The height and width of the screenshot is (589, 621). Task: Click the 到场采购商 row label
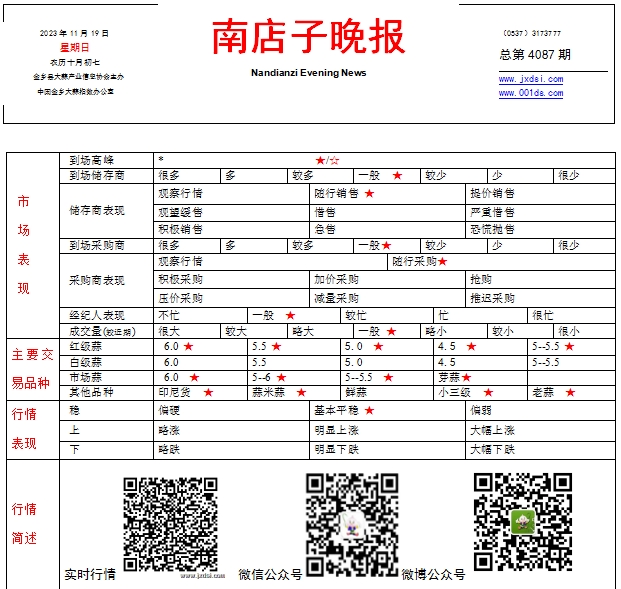[x=97, y=246]
